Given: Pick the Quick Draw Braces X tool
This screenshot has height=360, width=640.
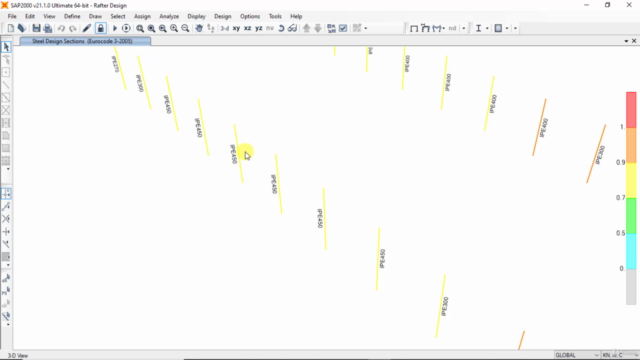Looking at the screenshot, I should pos(6,110).
